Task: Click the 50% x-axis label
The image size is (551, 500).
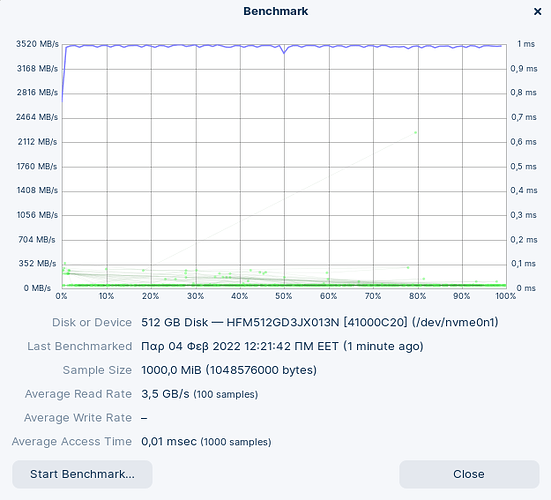Action: (284, 296)
